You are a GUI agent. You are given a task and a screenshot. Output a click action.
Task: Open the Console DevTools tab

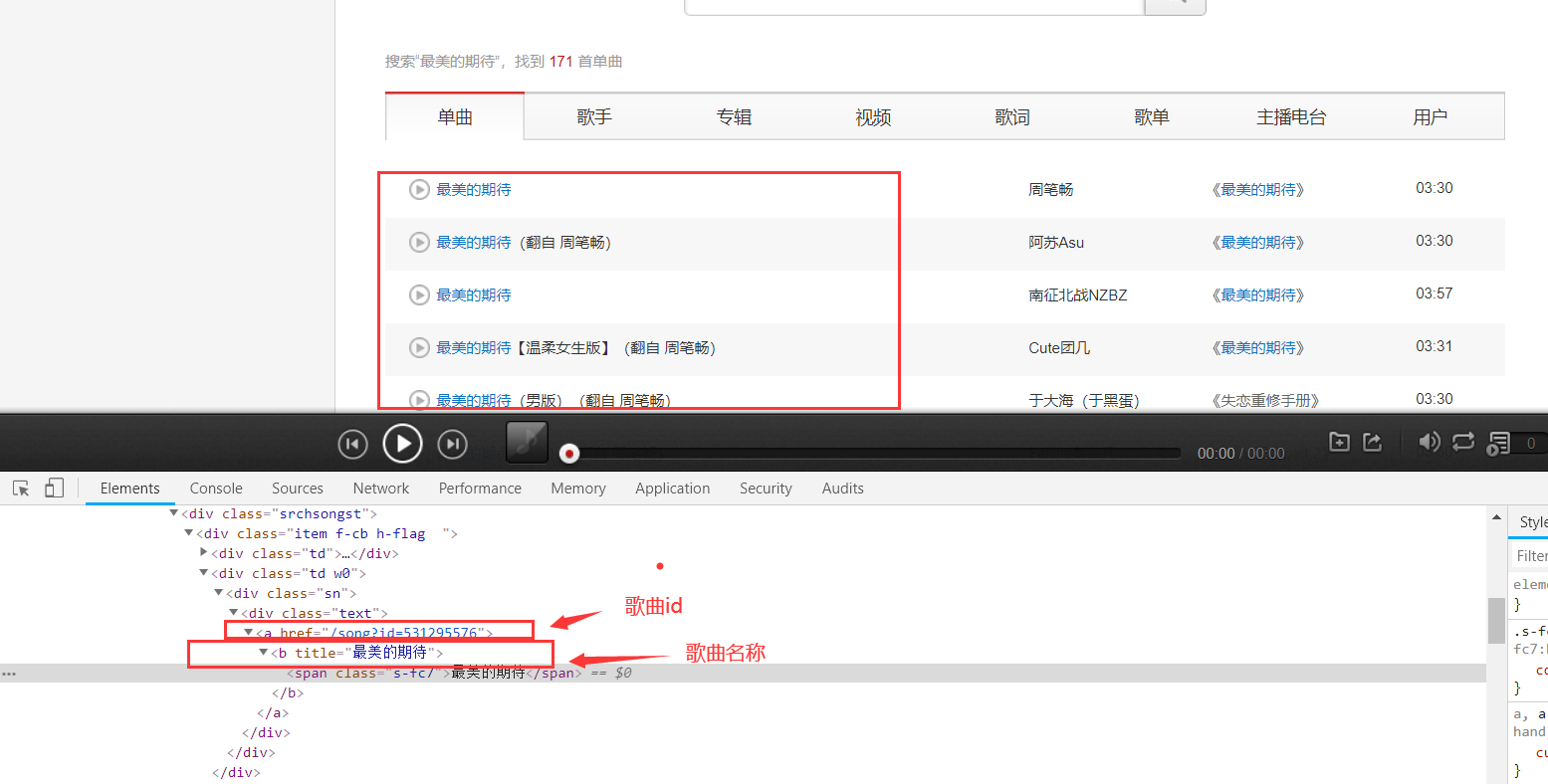click(x=216, y=488)
